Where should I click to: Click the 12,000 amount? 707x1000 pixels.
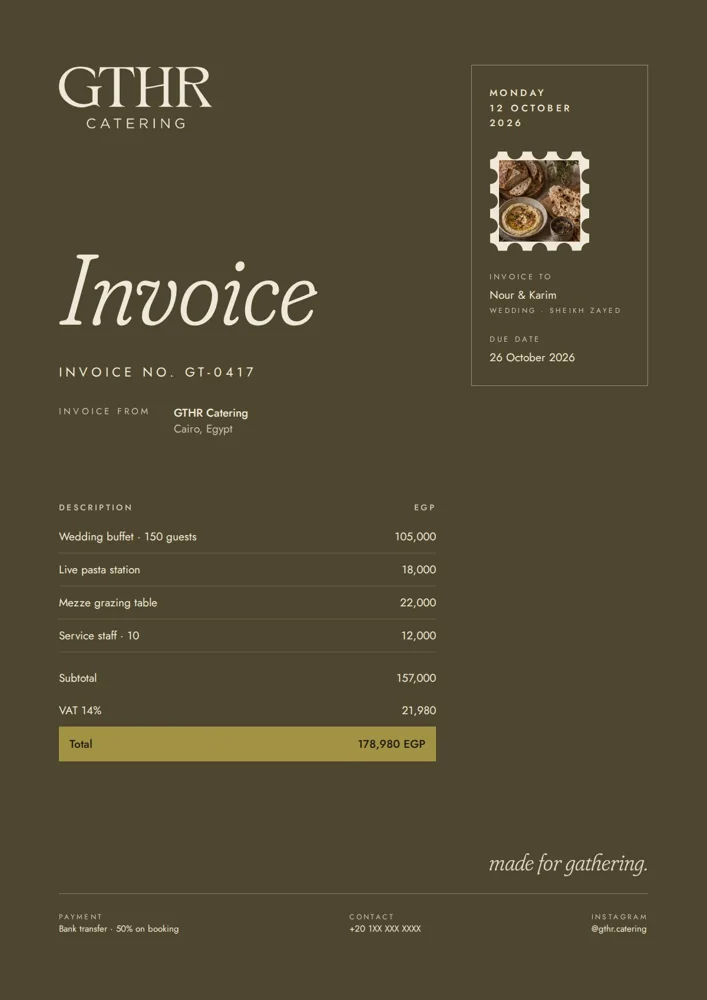click(419, 636)
